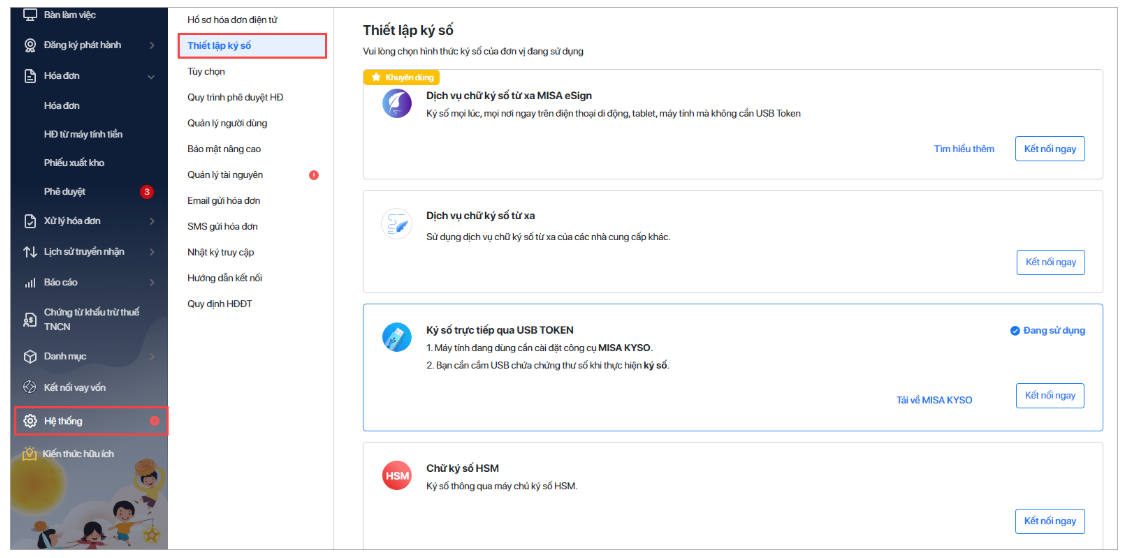Click the MISA eSign purple logo icon
Viewport: 1123px width, 558px height.
tap(397, 104)
